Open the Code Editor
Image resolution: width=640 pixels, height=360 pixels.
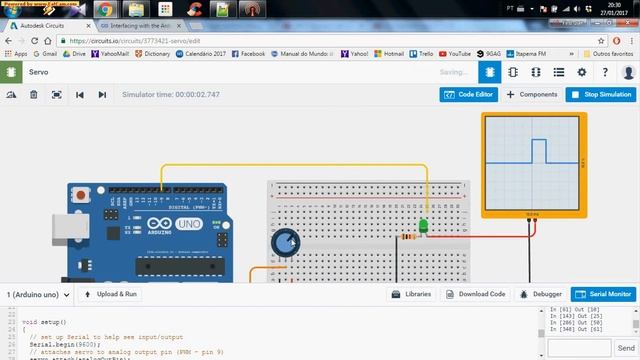click(x=469, y=95)
